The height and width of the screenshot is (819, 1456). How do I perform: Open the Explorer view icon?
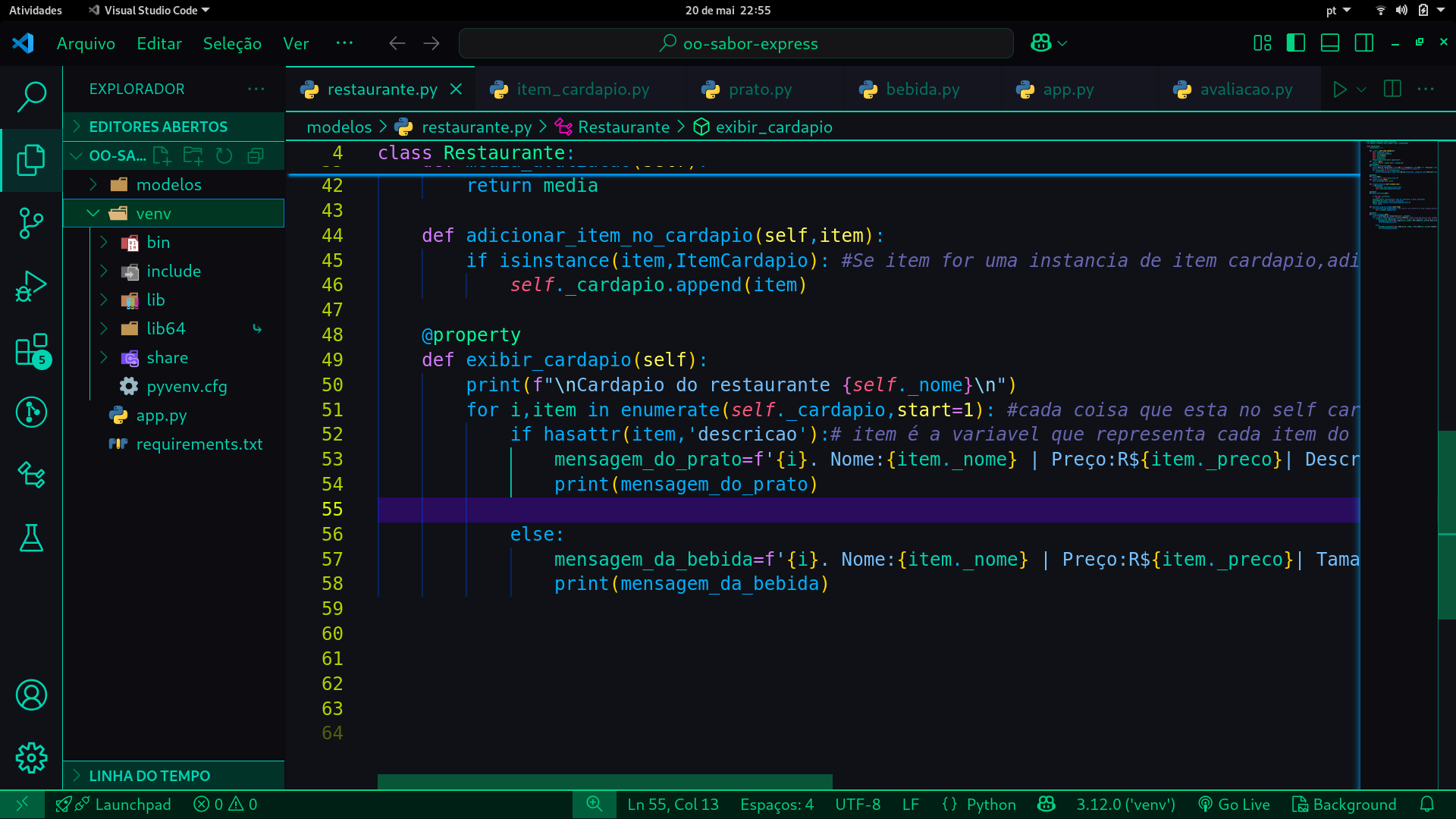point(31,159)
